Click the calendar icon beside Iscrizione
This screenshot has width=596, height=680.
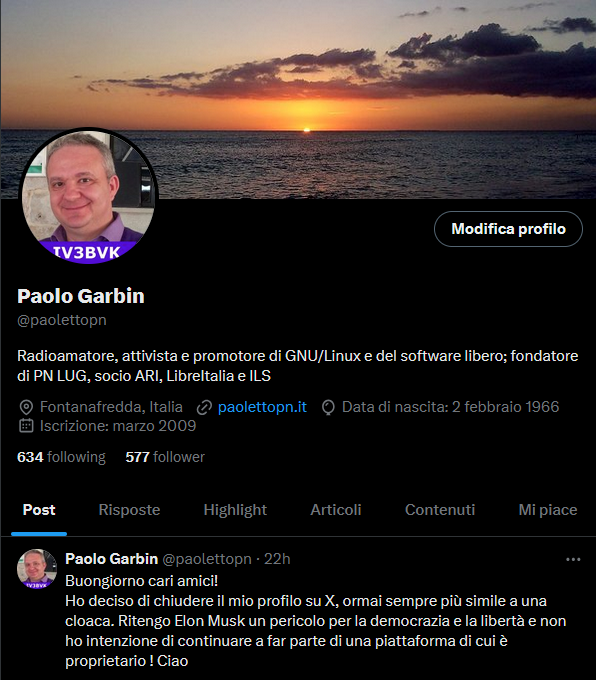tap(26, 426)
